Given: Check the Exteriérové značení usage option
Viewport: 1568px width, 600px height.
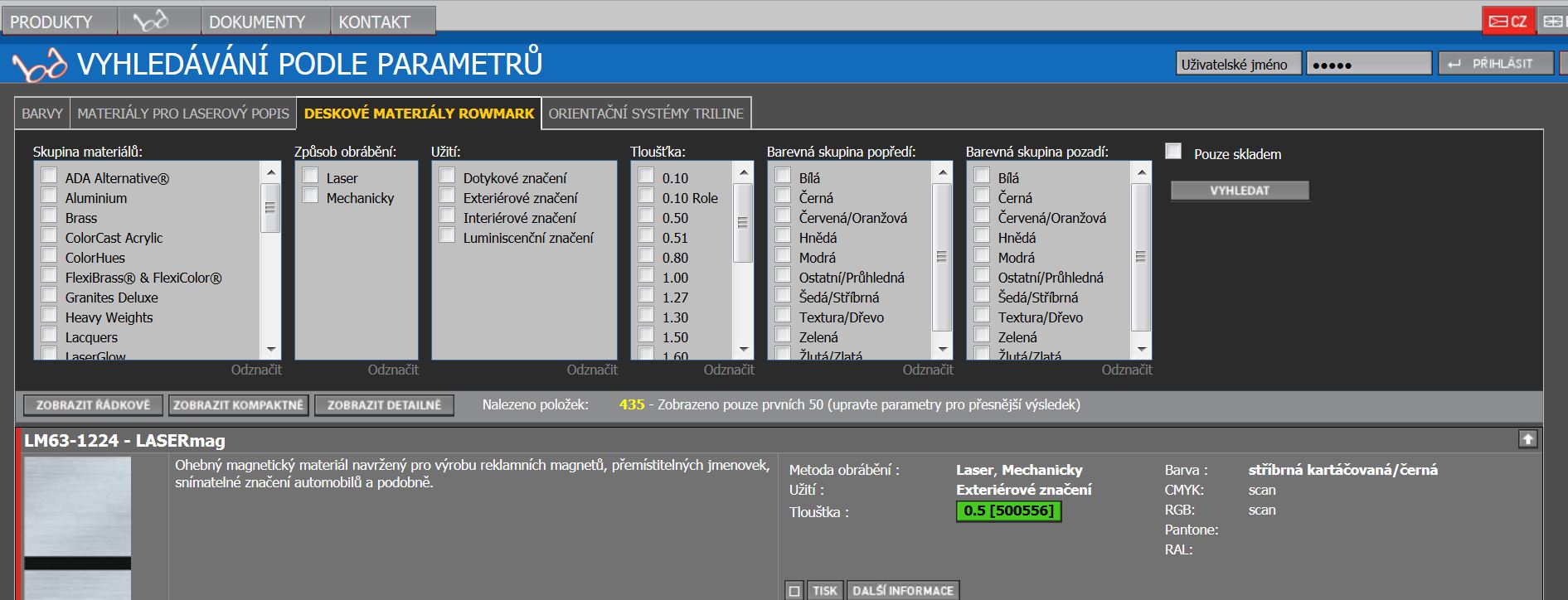Looking at the screenshot, I should click(x=448, y=196).
